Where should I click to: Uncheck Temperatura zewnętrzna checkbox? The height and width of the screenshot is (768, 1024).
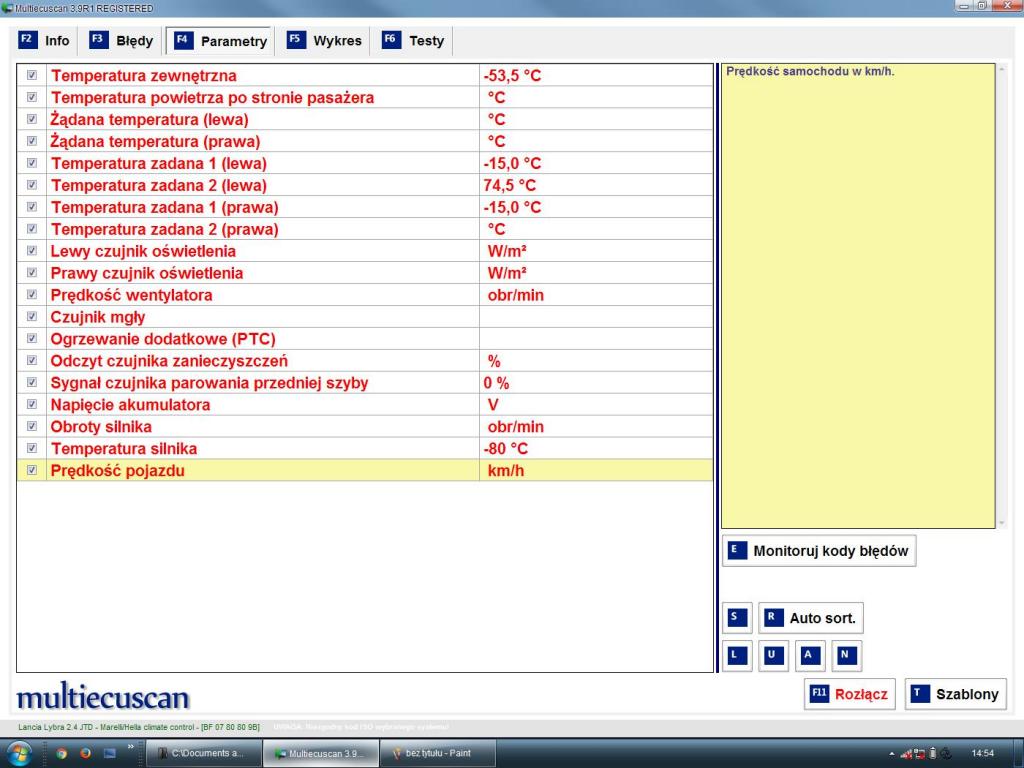(31, 75)
